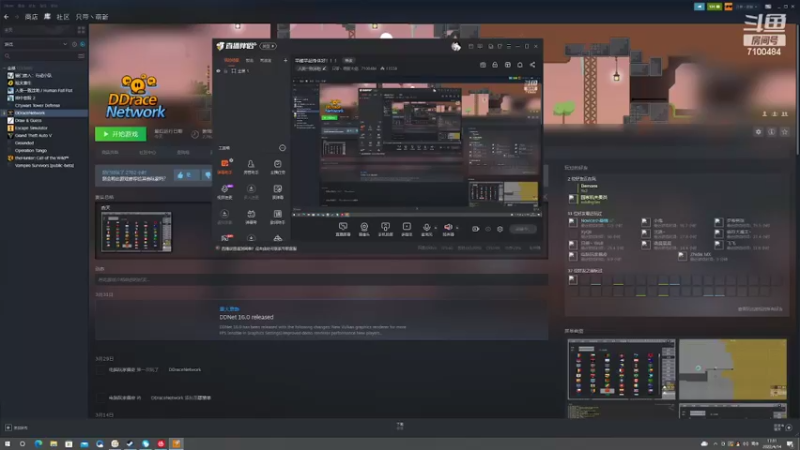
Task: Click the streaming tool's first scene tab
Action: coord(231,60)
